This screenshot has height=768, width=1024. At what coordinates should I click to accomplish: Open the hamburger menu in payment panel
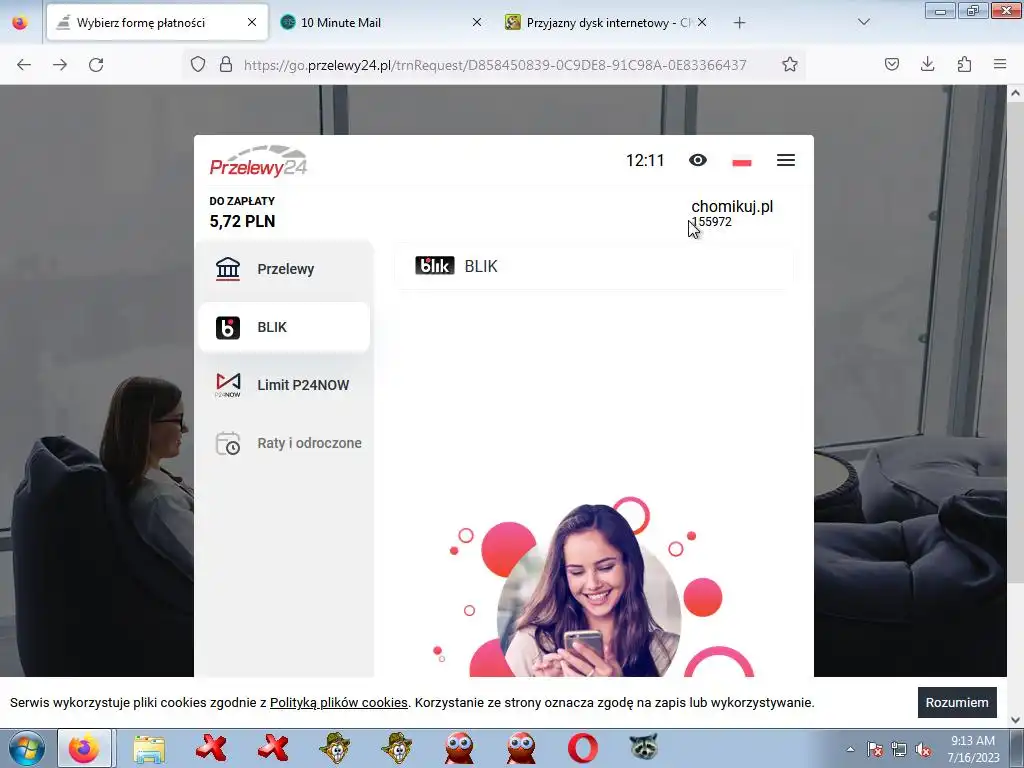click(x=786, y=160)
